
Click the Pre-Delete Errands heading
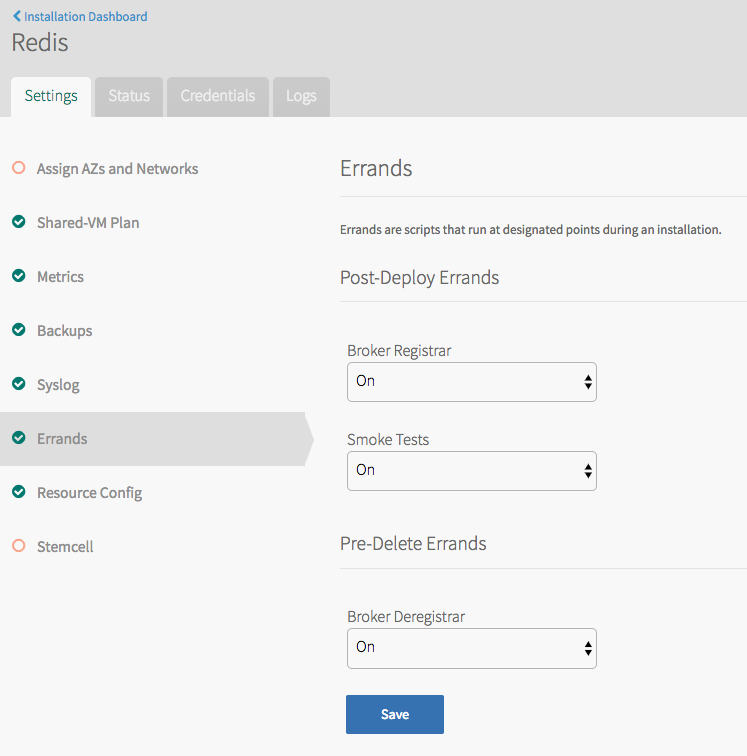pyautogui.click(x=413, y=544)
